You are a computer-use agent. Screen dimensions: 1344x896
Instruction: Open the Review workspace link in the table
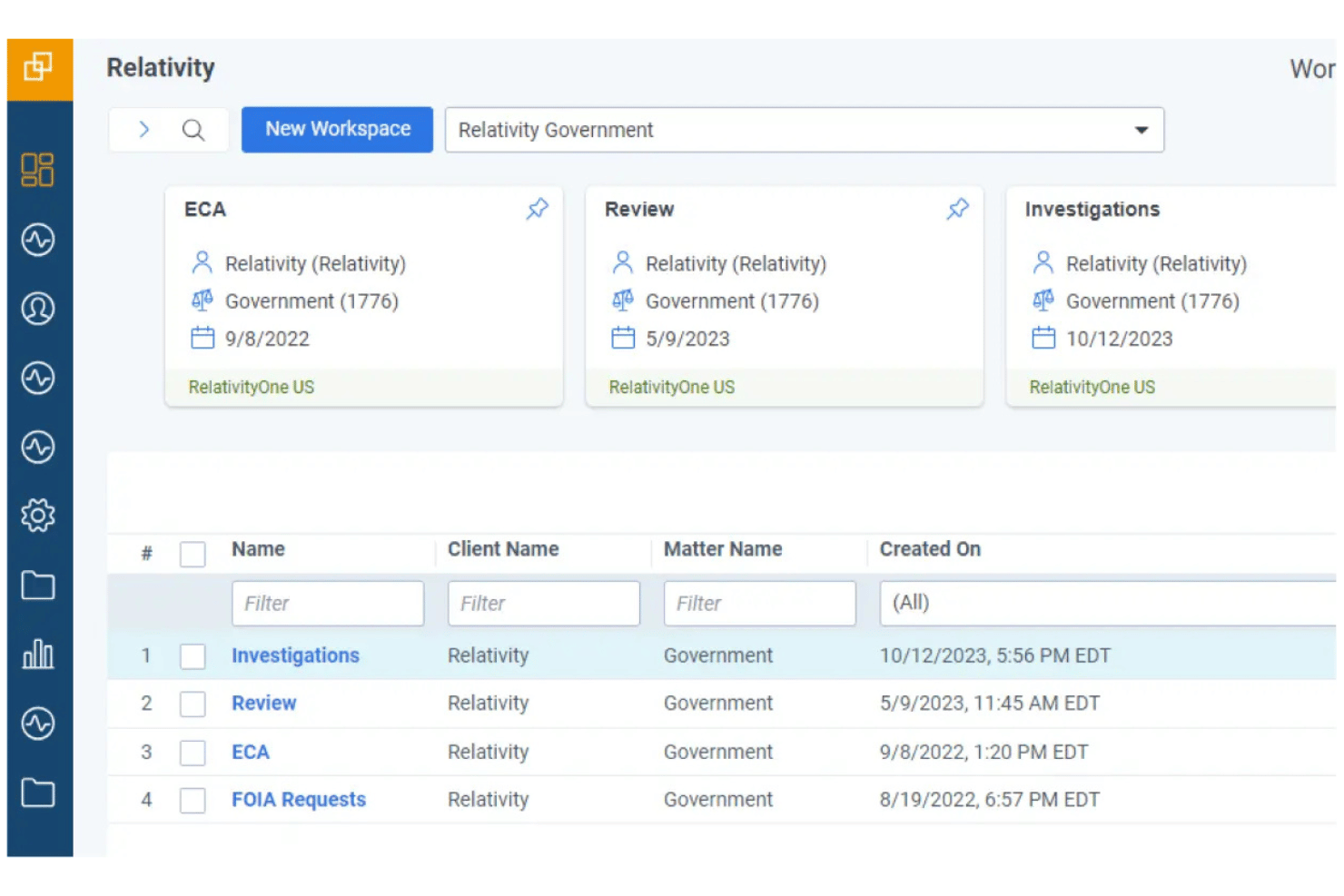click(x=263, y=703)
